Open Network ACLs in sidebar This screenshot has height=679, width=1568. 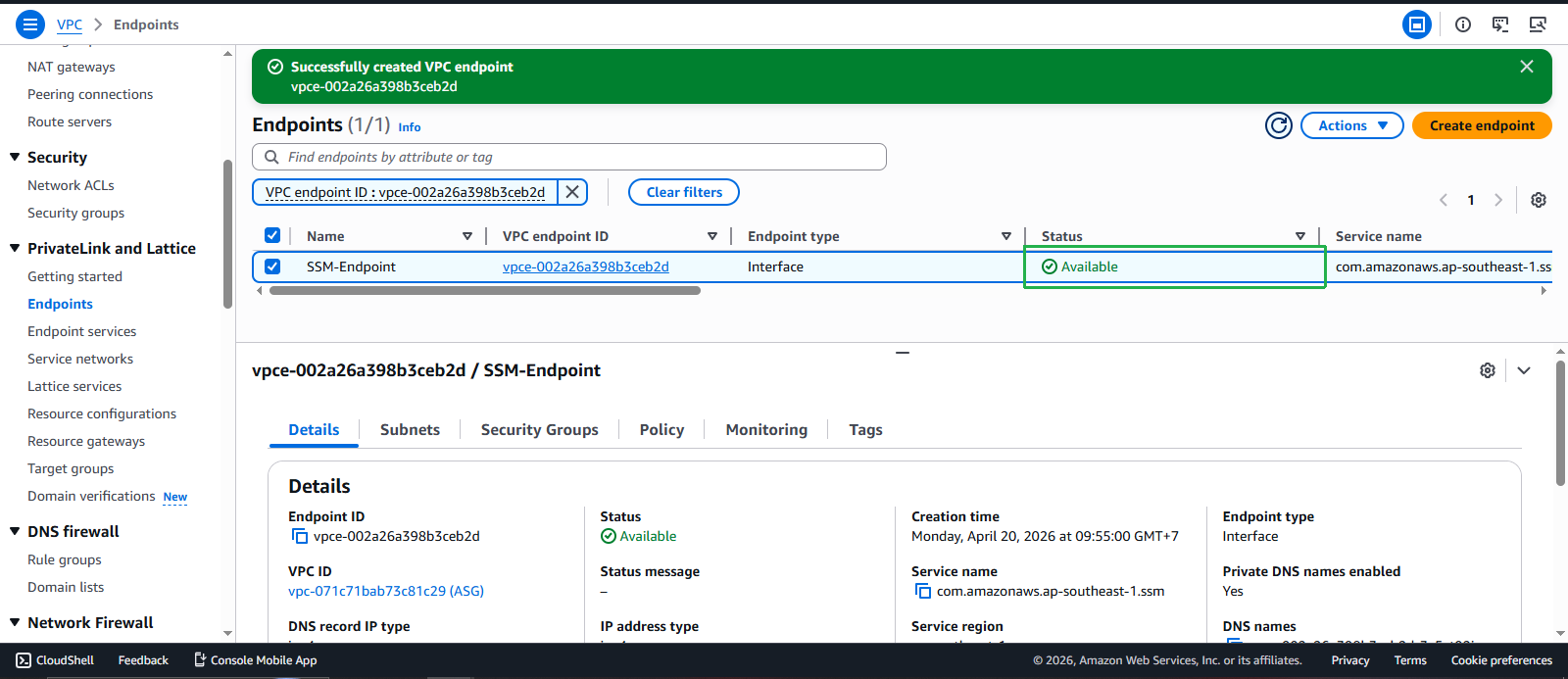click(x=71, y=185)
